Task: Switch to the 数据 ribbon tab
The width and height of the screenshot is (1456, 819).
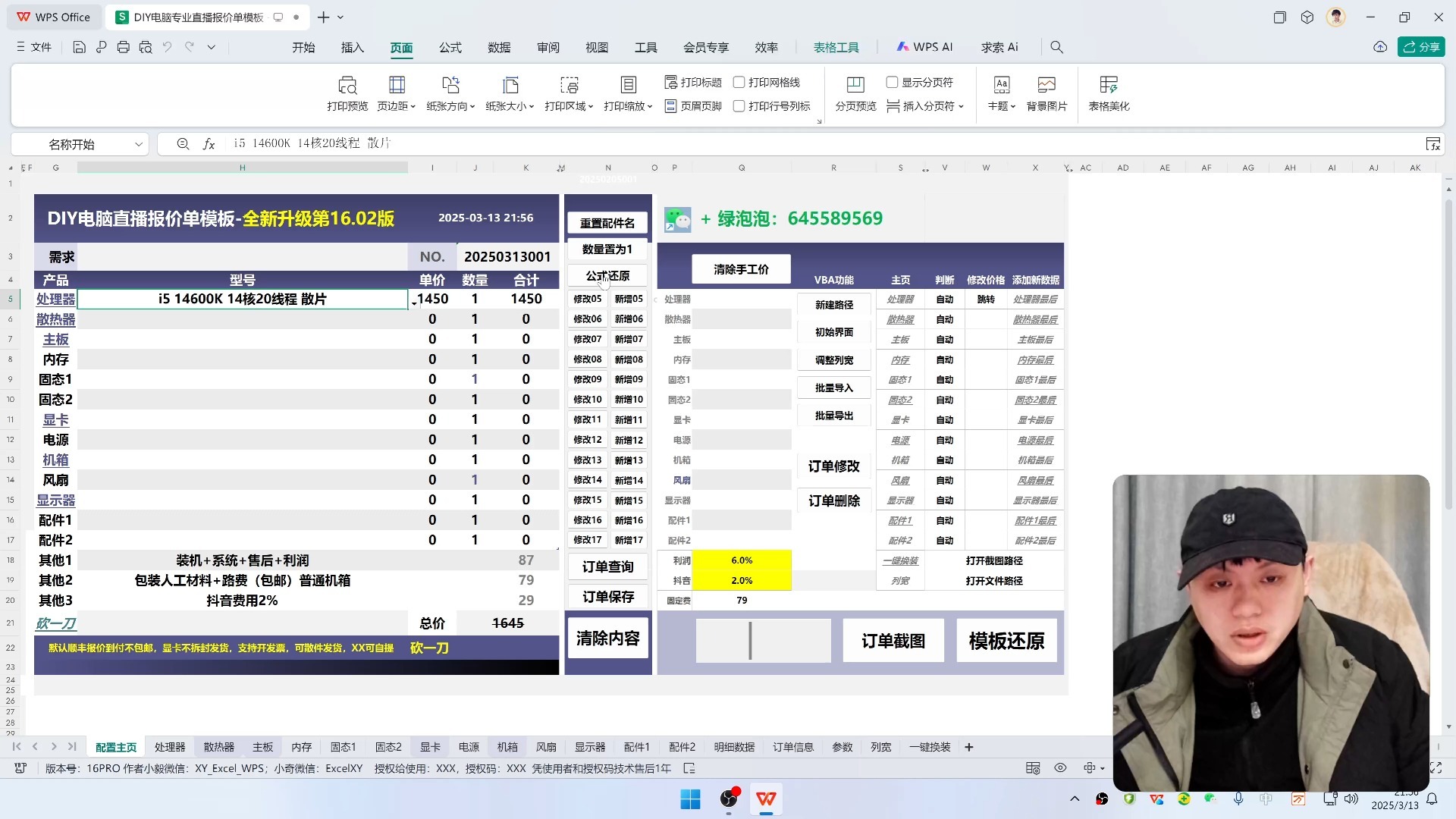Action: coord(499,47)
